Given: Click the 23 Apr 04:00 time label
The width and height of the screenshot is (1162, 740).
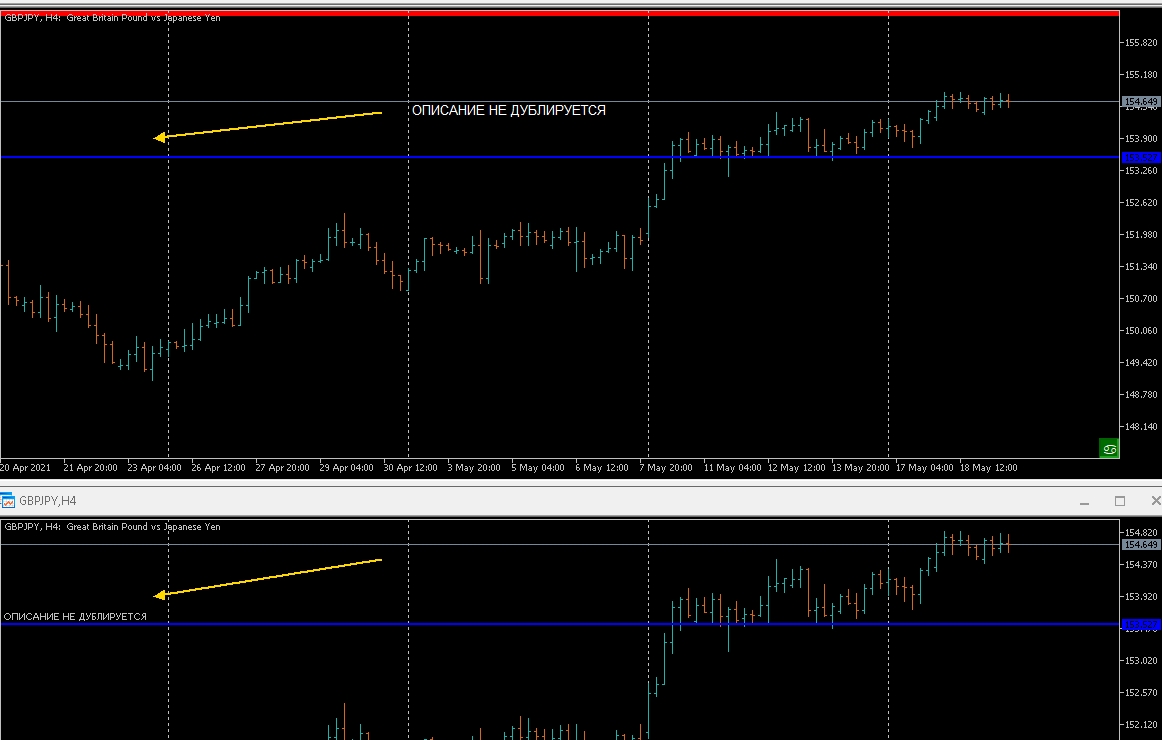Looking at the screenshot, I should coord(154,467).
